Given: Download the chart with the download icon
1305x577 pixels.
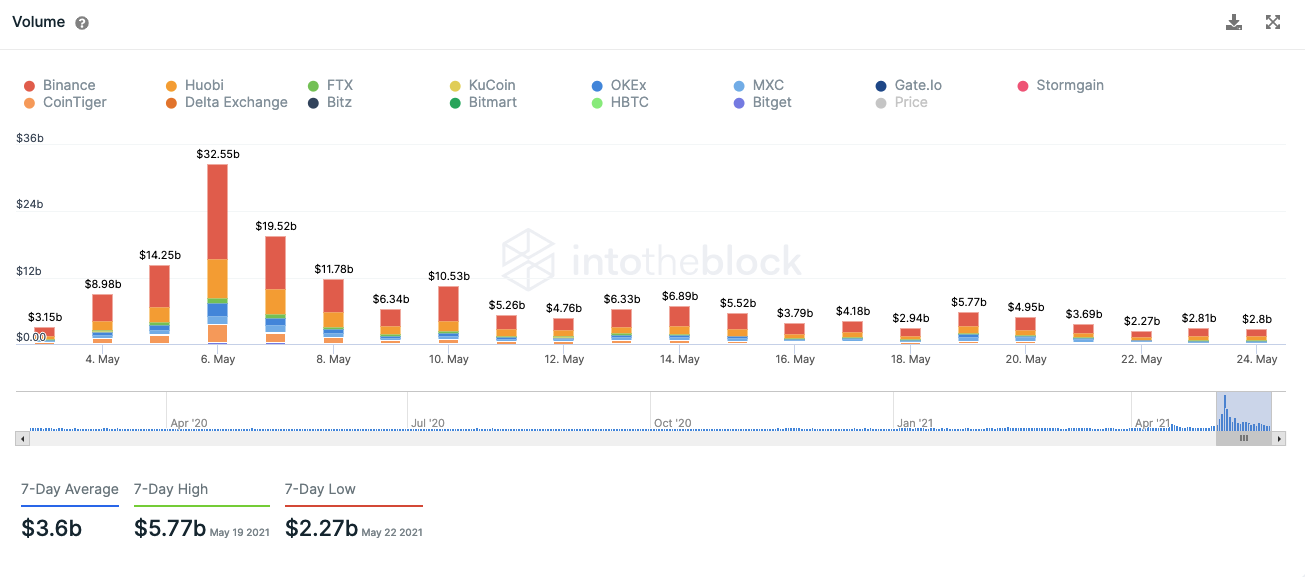Looking at the screenshot, I should (1234, 23).
